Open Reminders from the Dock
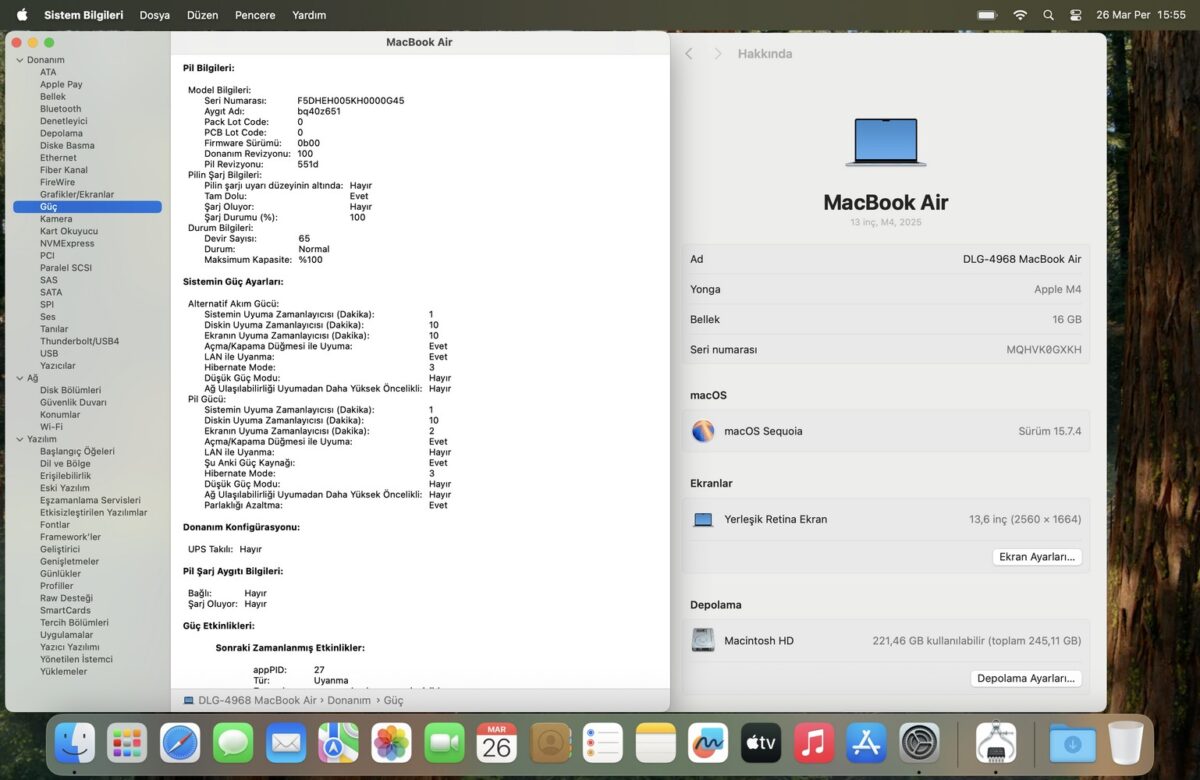 click(x=603, y=743)
